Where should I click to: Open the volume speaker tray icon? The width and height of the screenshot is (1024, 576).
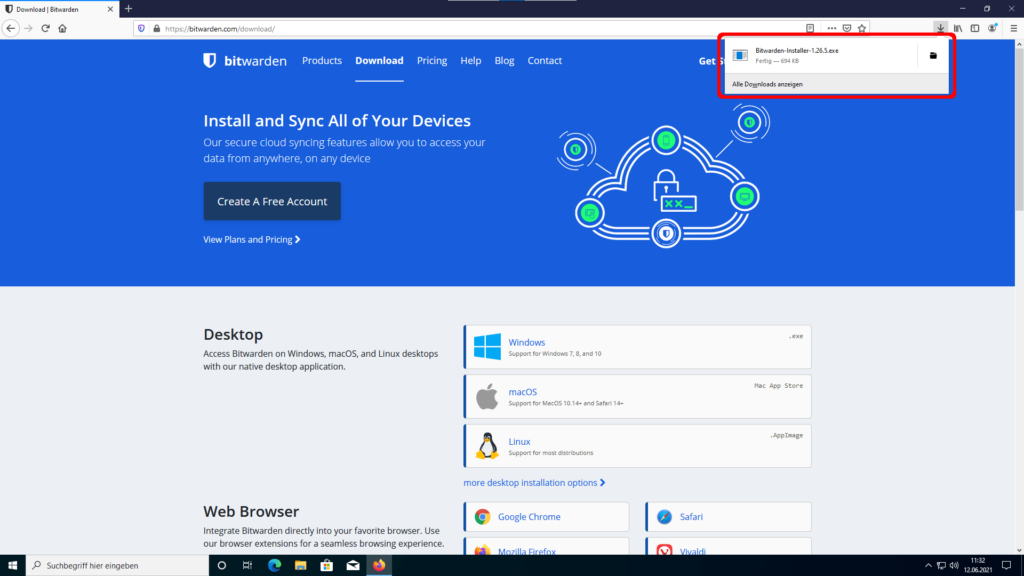pos(954,566)
